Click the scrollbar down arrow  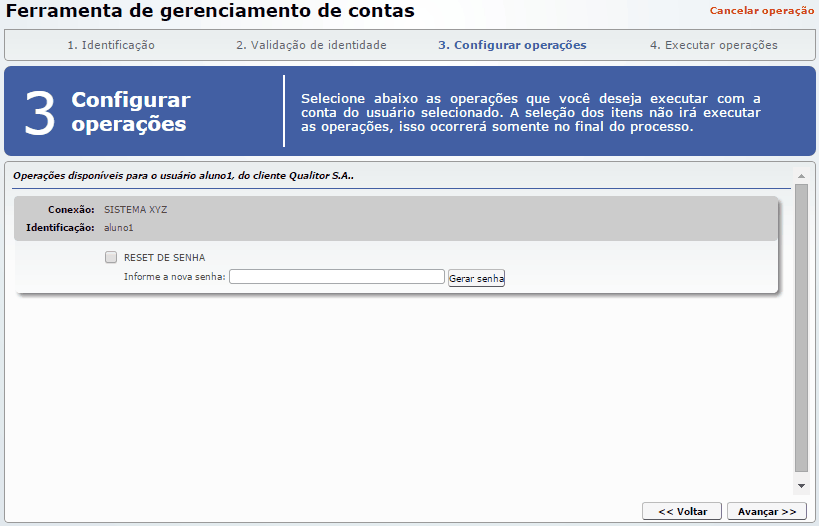click(801, 485)
